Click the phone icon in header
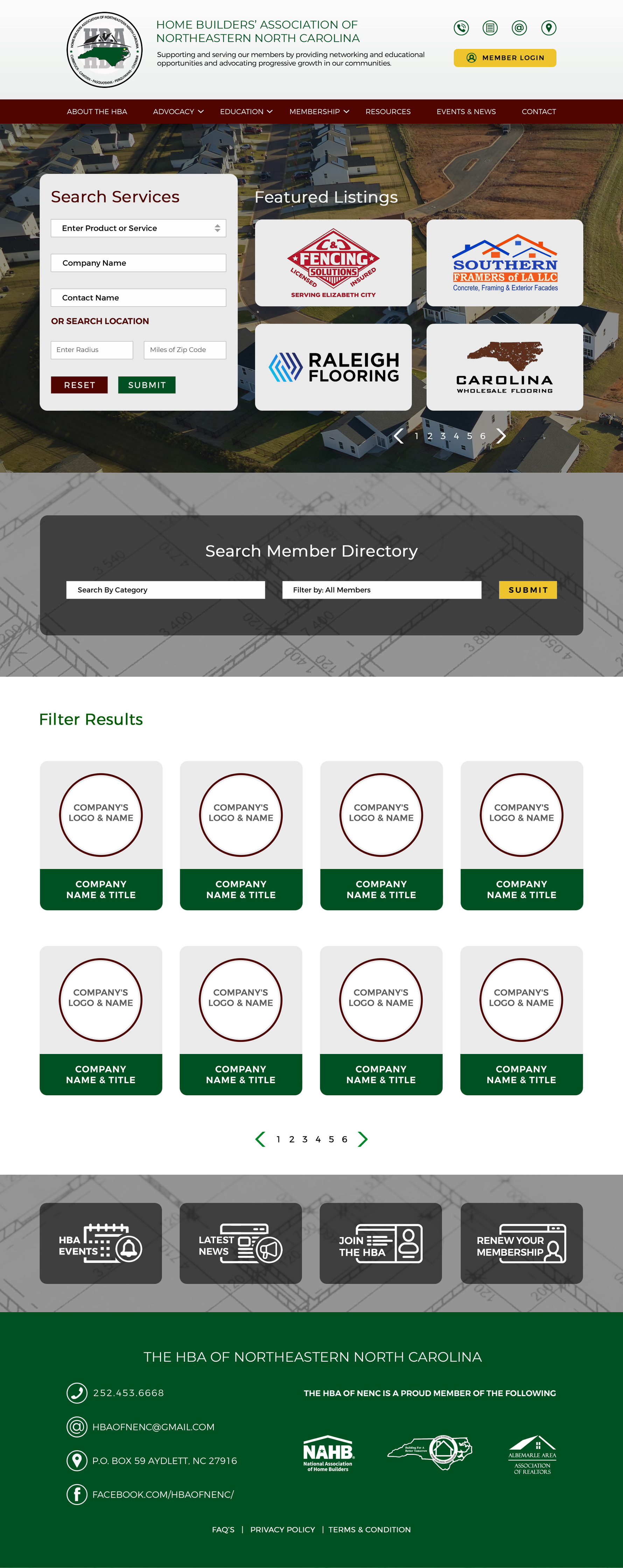 coord(461,28)
